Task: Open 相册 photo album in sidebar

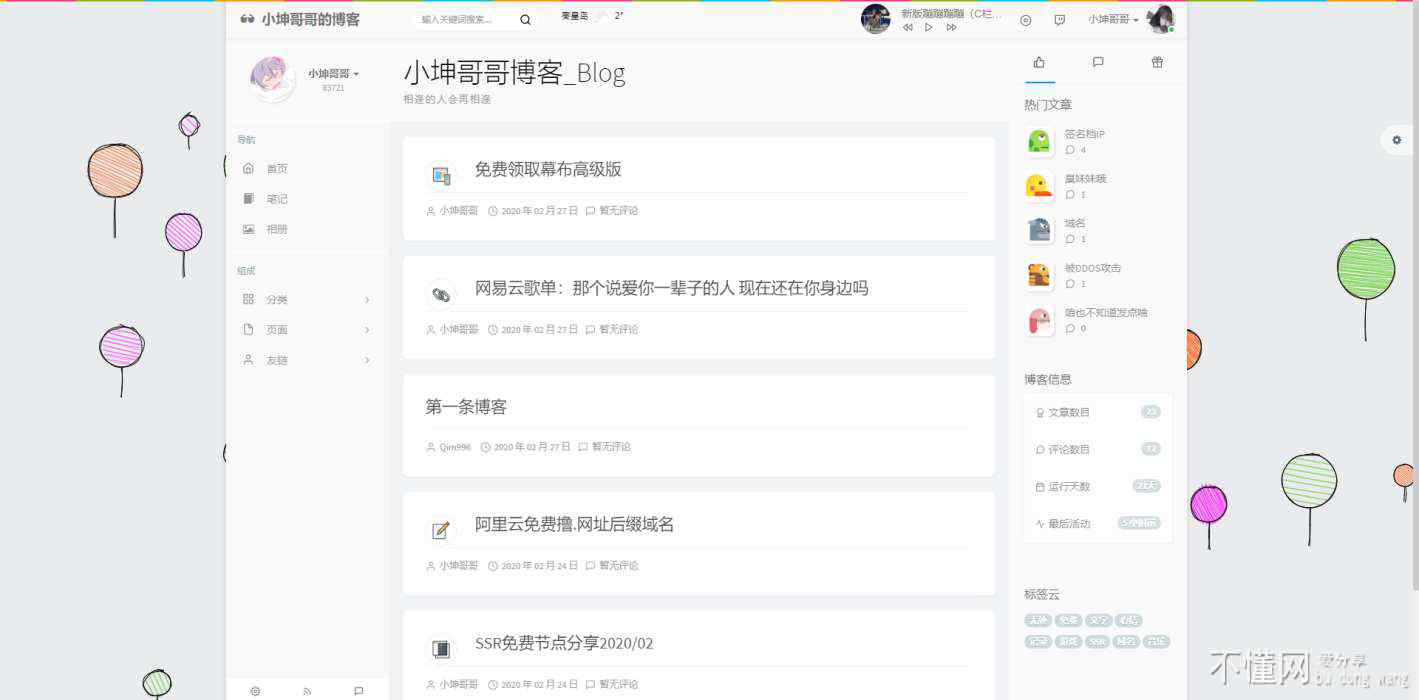Action: (277, 229)
